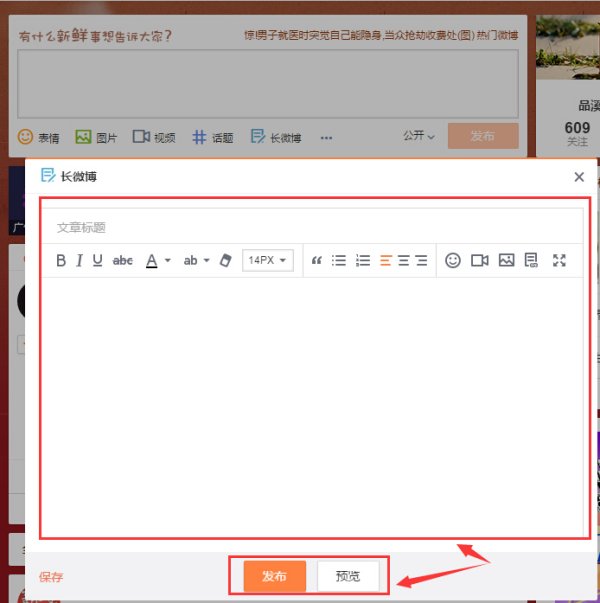
Task: Click the 预览 preview button
Action: click(x=348, y=576)
